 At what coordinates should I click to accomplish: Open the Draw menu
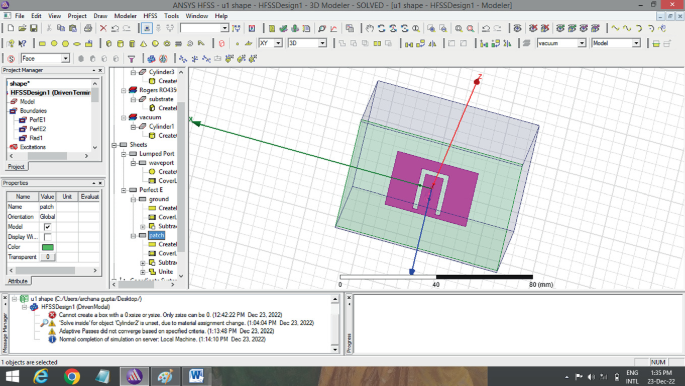(x=100, y=16)
